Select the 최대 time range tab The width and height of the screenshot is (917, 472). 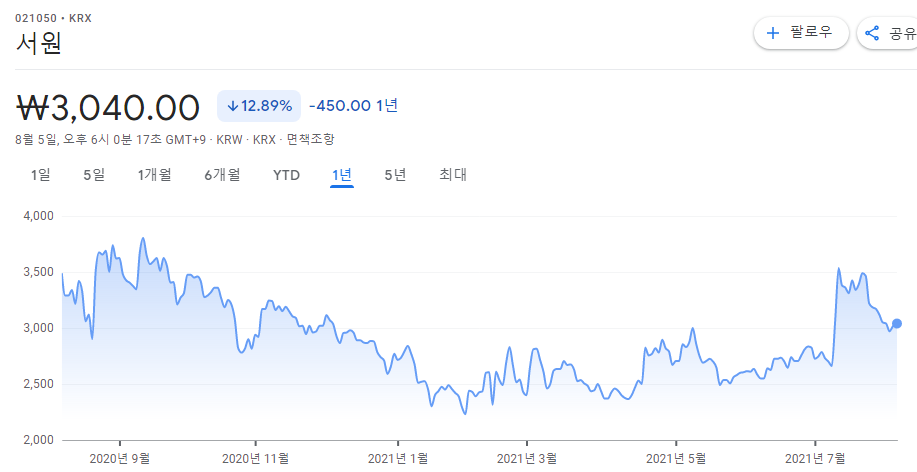pyautogui.click(x=453, y=175)
